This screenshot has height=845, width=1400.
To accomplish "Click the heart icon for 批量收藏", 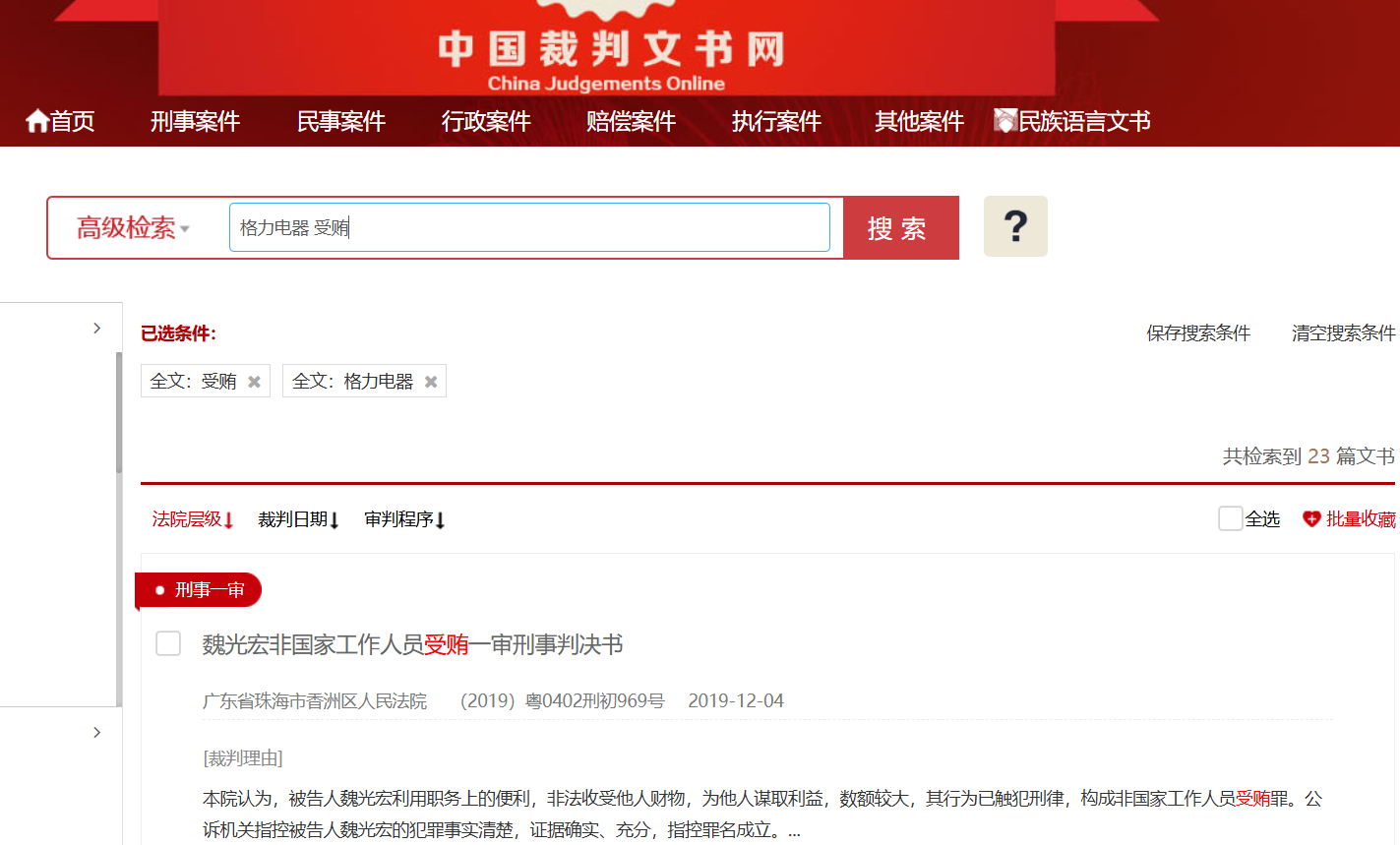I will pos(1310,519).
